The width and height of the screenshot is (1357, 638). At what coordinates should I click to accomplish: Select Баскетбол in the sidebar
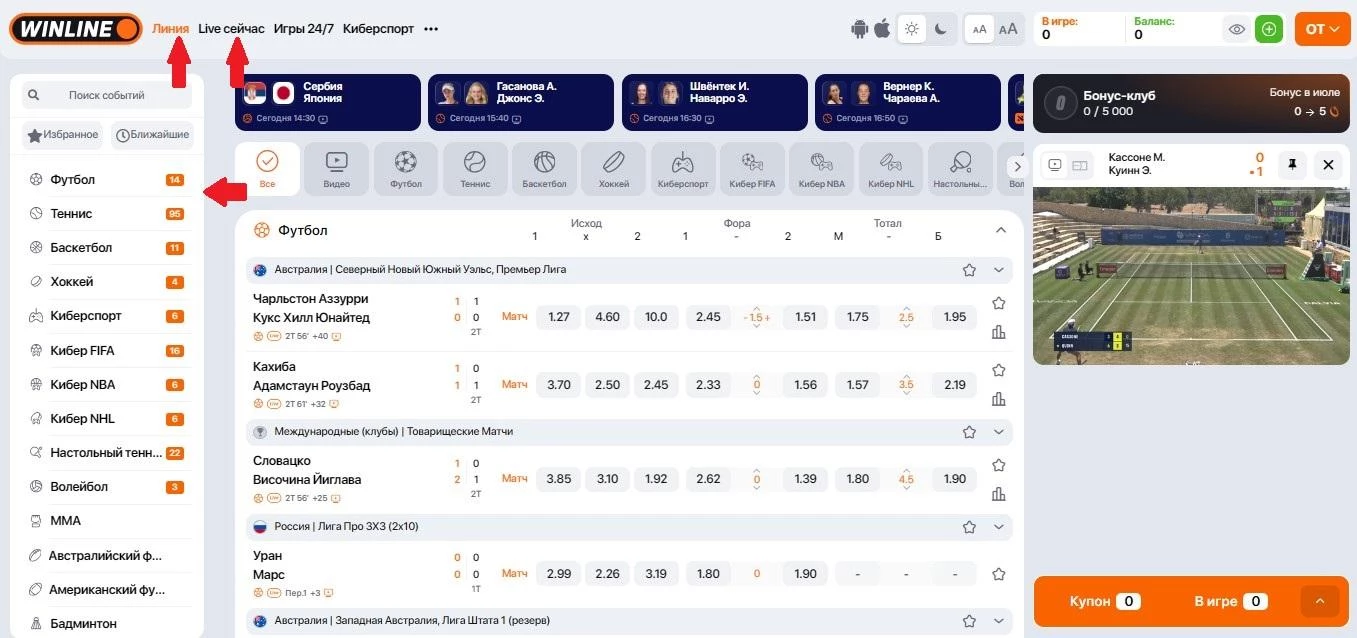click(107, 248)
